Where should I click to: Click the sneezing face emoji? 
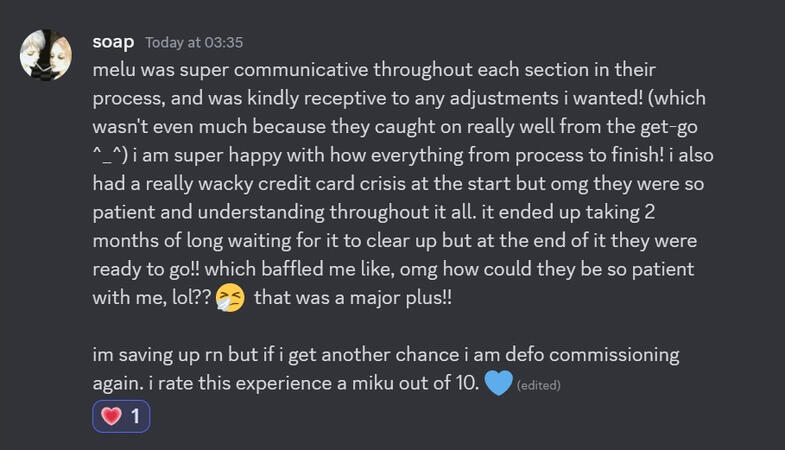(229, 299)
